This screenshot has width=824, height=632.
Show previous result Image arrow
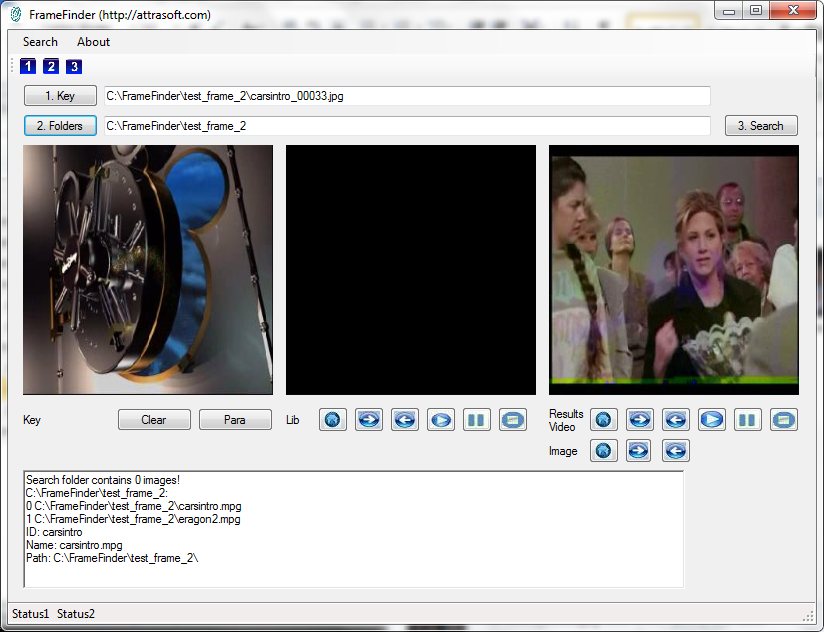point(676,451)
